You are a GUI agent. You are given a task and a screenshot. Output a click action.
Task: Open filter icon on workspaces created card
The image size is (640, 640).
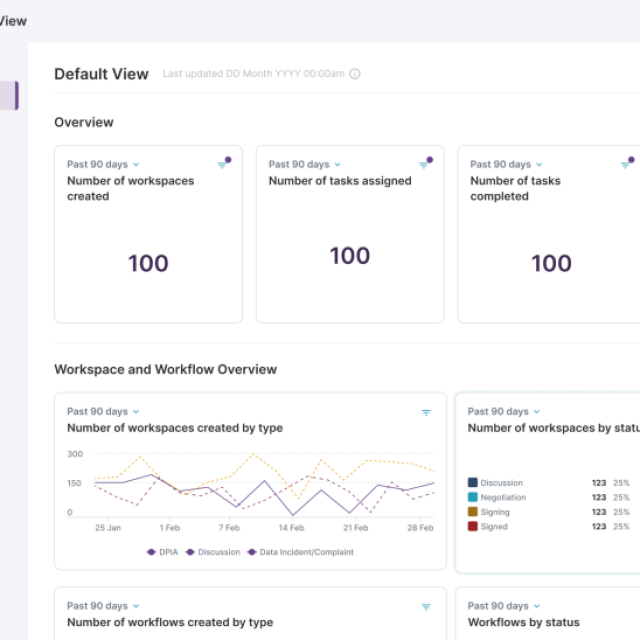(223, 164)
